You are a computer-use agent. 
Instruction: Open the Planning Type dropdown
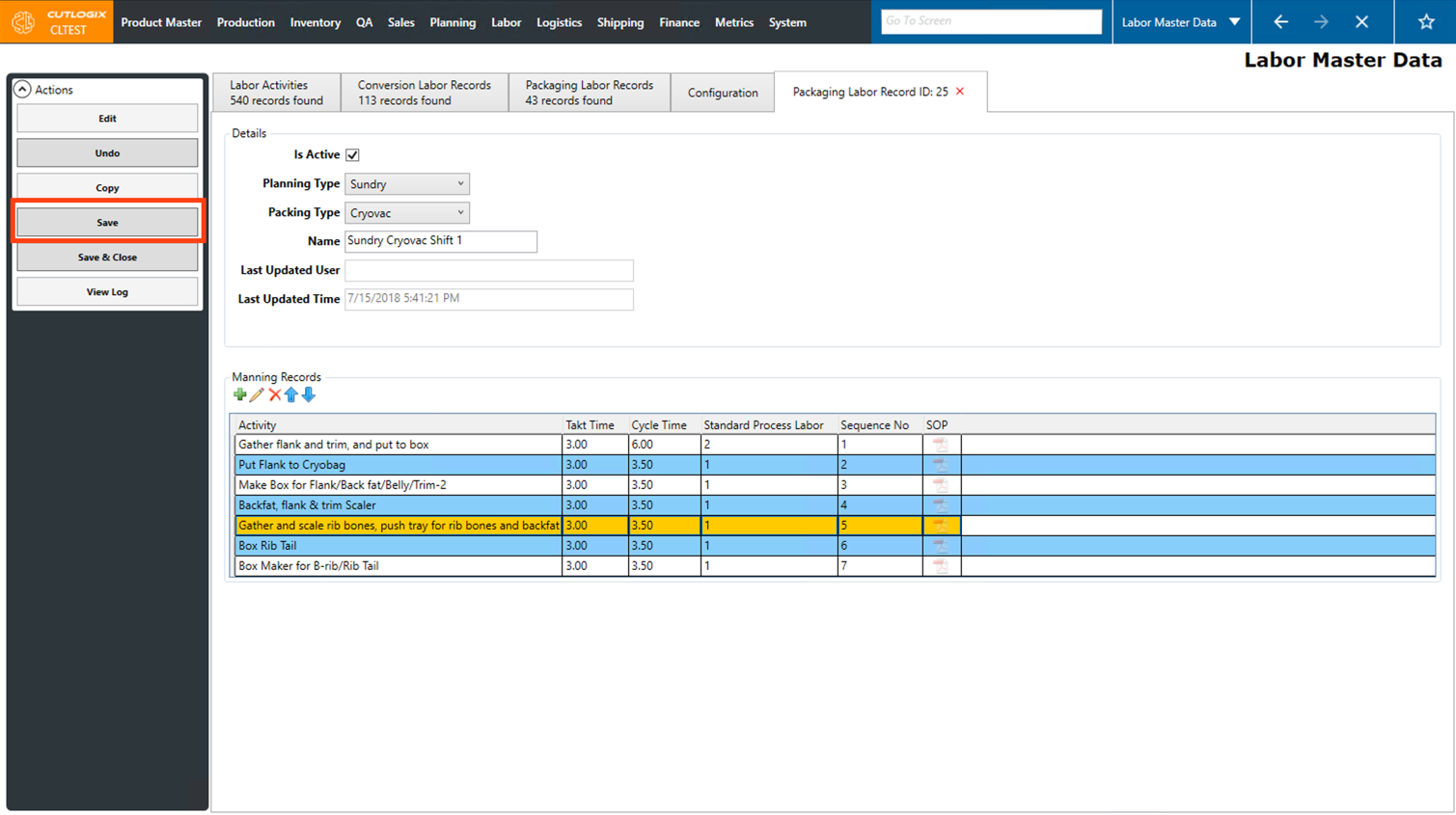coord(406,184)
